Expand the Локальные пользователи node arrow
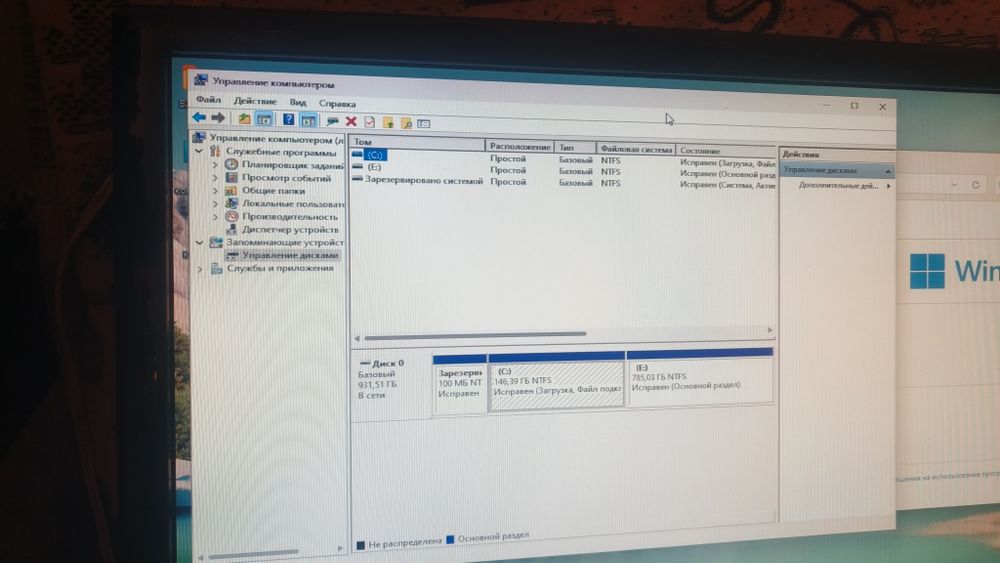 (x=215, y=203)
